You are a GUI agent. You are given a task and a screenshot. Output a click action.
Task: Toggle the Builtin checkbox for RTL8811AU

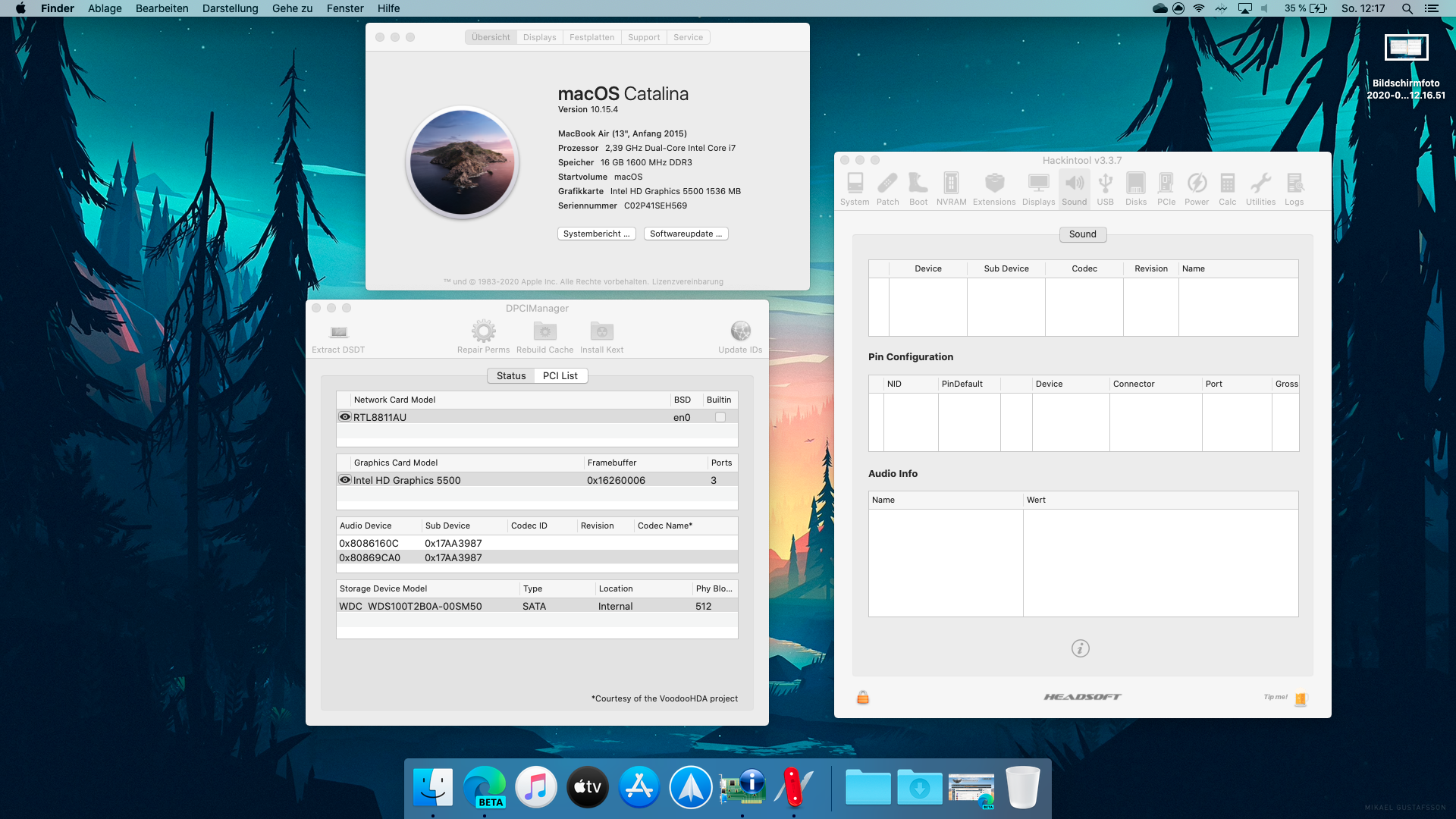720,417
